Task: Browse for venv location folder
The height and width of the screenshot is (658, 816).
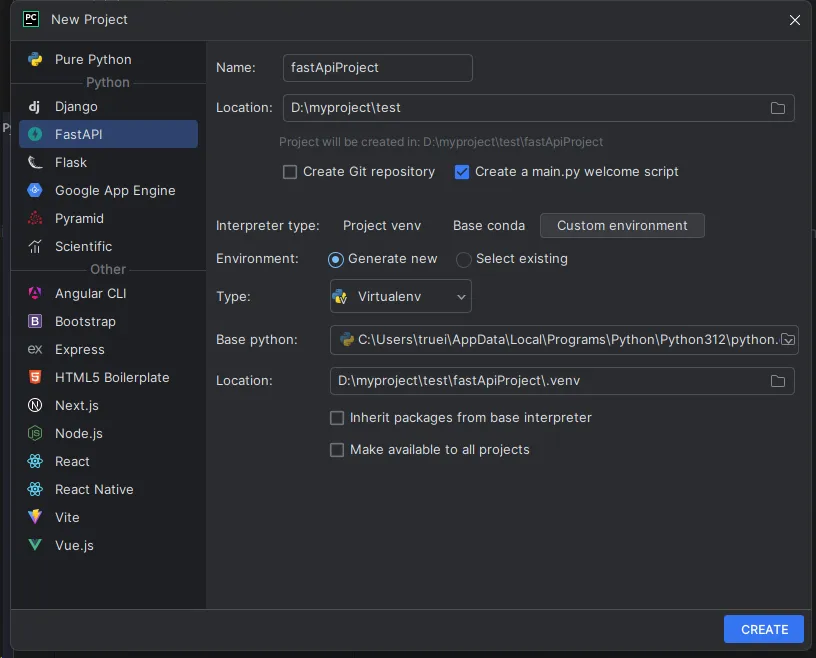Action: click(x=777, y=381)
